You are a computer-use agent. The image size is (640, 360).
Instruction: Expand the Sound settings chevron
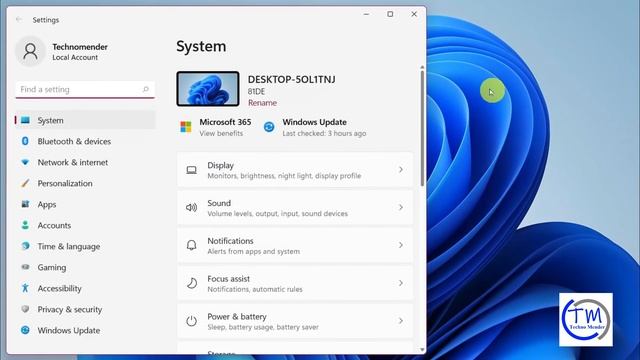coord(400,207)
